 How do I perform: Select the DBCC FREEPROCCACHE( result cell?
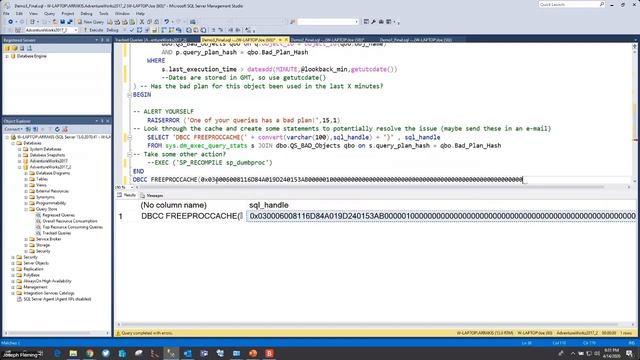192,216
